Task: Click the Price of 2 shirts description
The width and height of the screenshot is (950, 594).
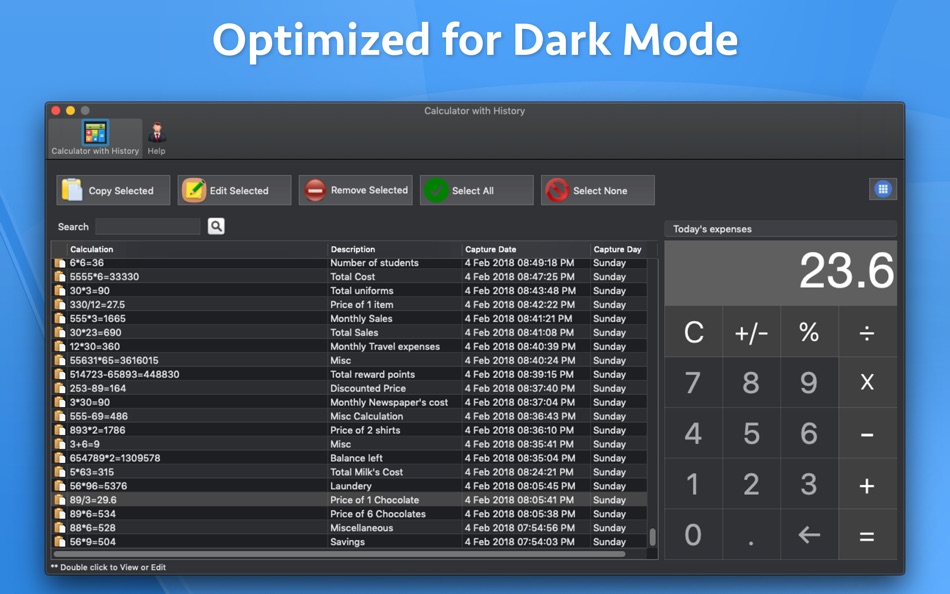Action: click(365, 430)
